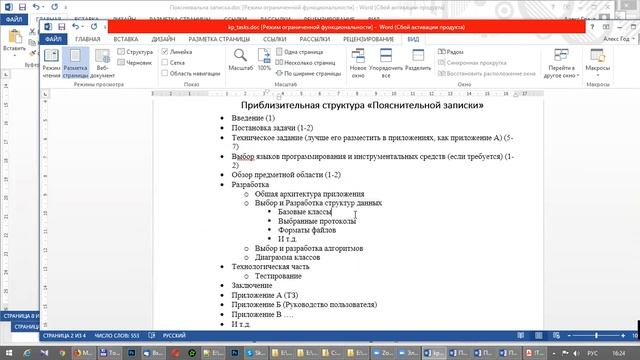Click zoom out minus in status bar

click(x=569, y=336)
